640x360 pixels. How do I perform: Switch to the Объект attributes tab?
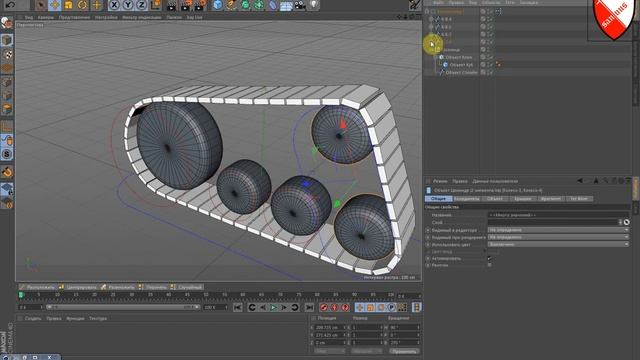[495, 199]
